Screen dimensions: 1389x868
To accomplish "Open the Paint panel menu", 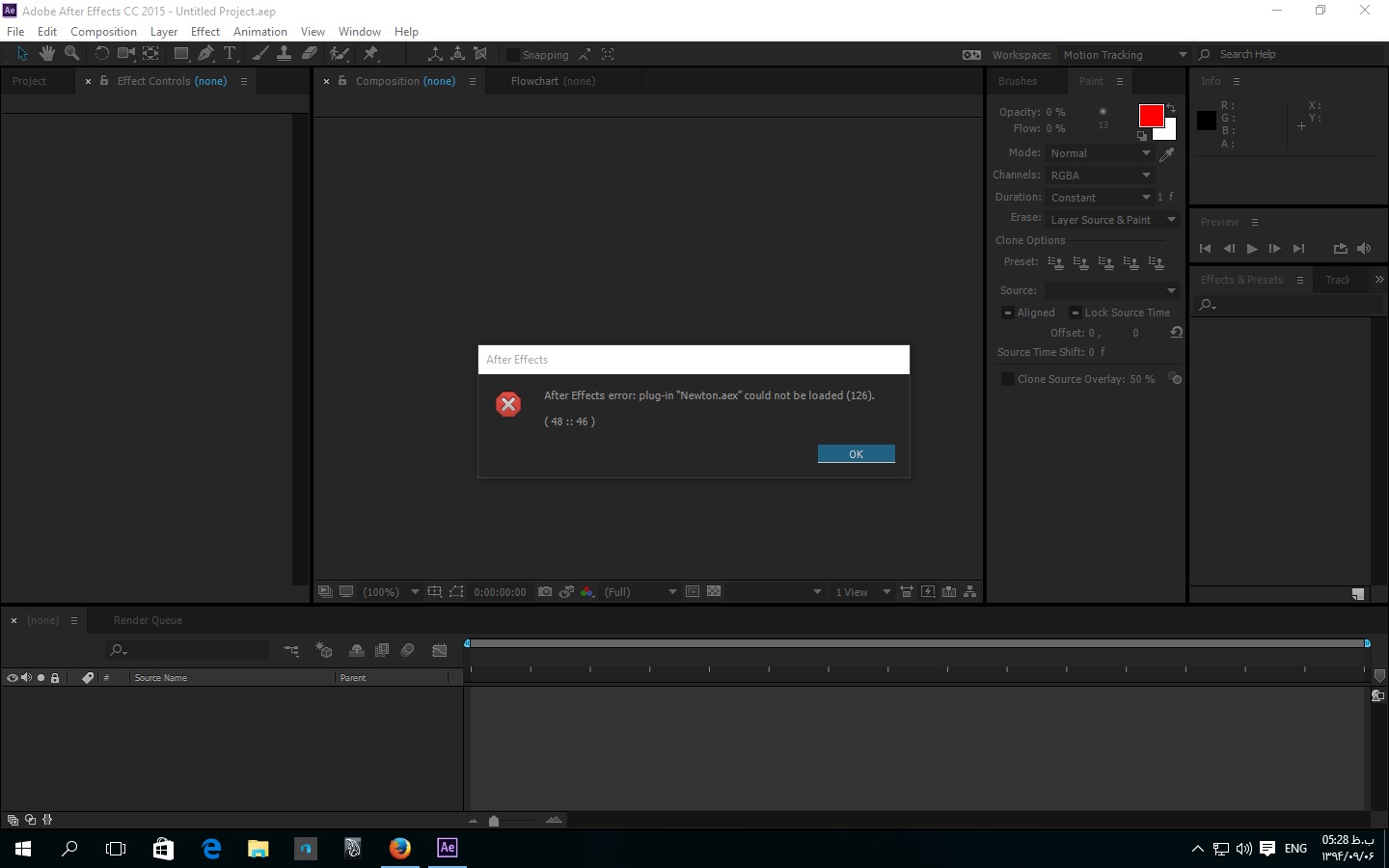I will 1120,81.
